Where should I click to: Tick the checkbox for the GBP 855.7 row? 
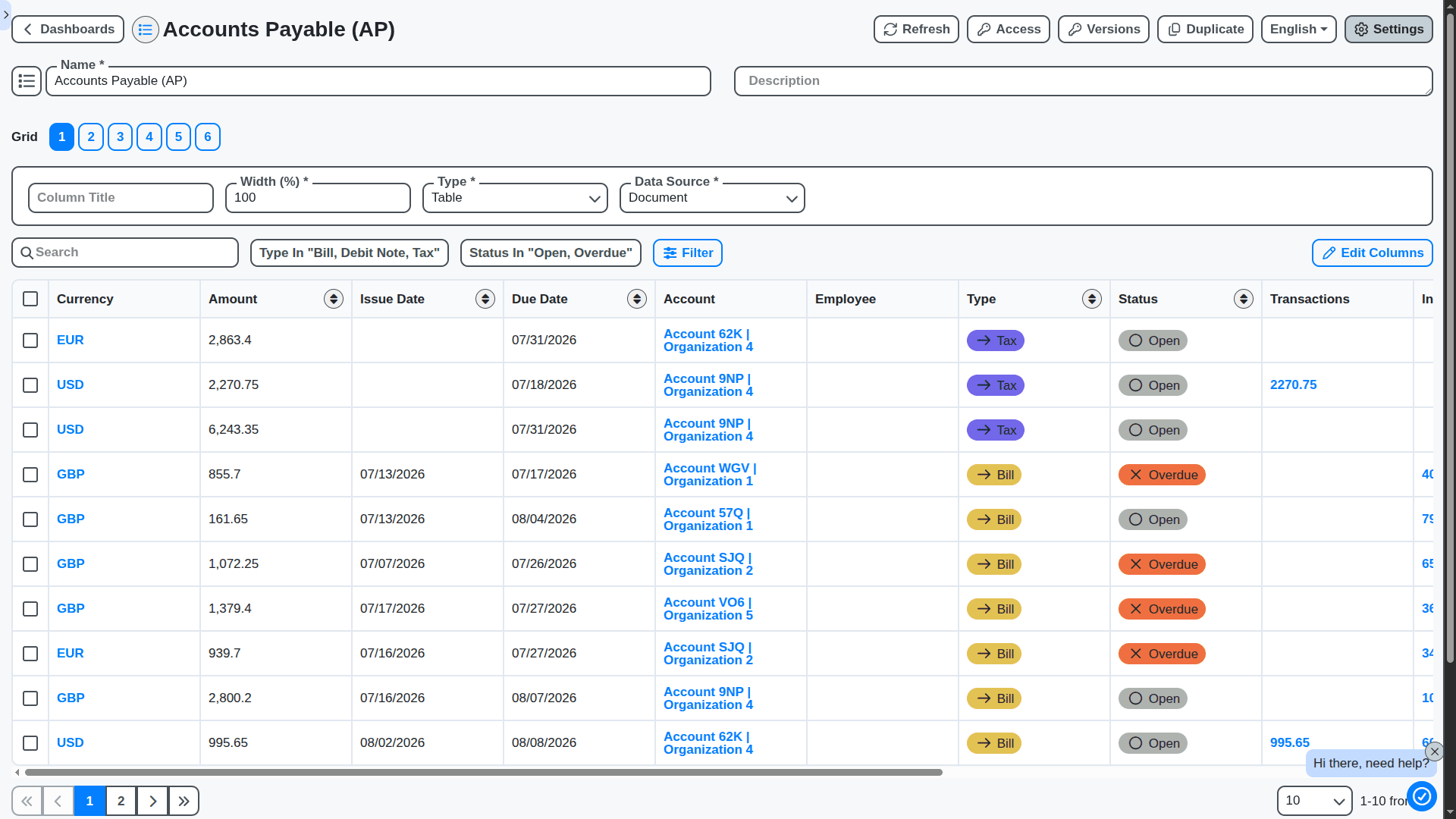pyautogui.click(x=30, y=475)
